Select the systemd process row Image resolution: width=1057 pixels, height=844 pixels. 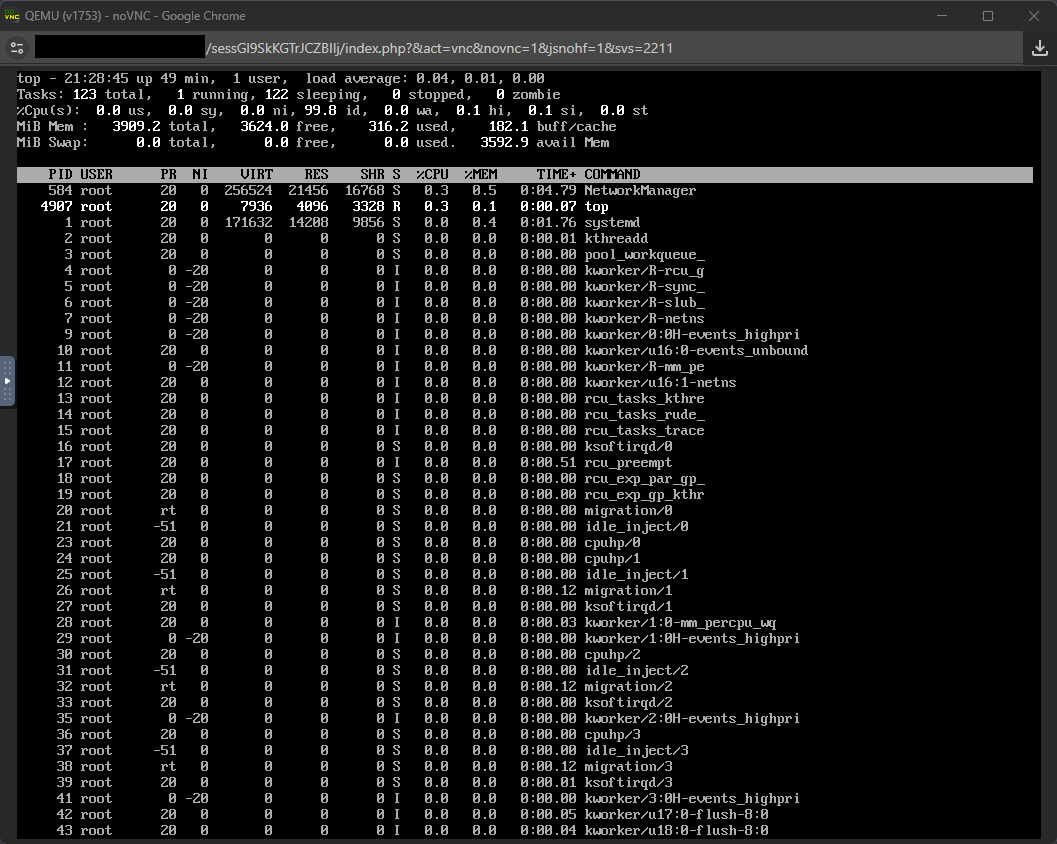[524, 222]
